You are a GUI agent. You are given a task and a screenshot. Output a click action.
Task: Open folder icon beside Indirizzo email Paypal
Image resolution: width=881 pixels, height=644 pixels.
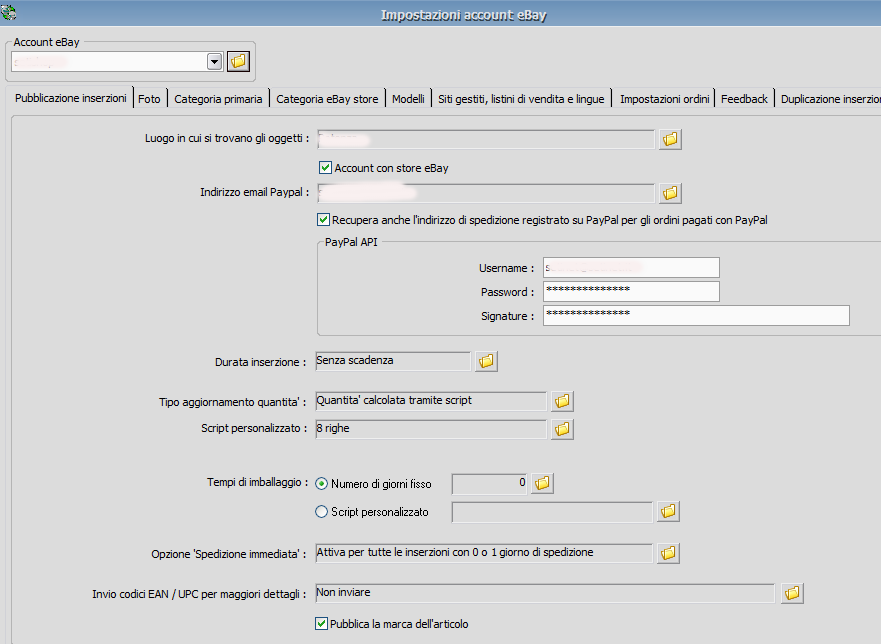pyautogui.click(x=670, y=193)
